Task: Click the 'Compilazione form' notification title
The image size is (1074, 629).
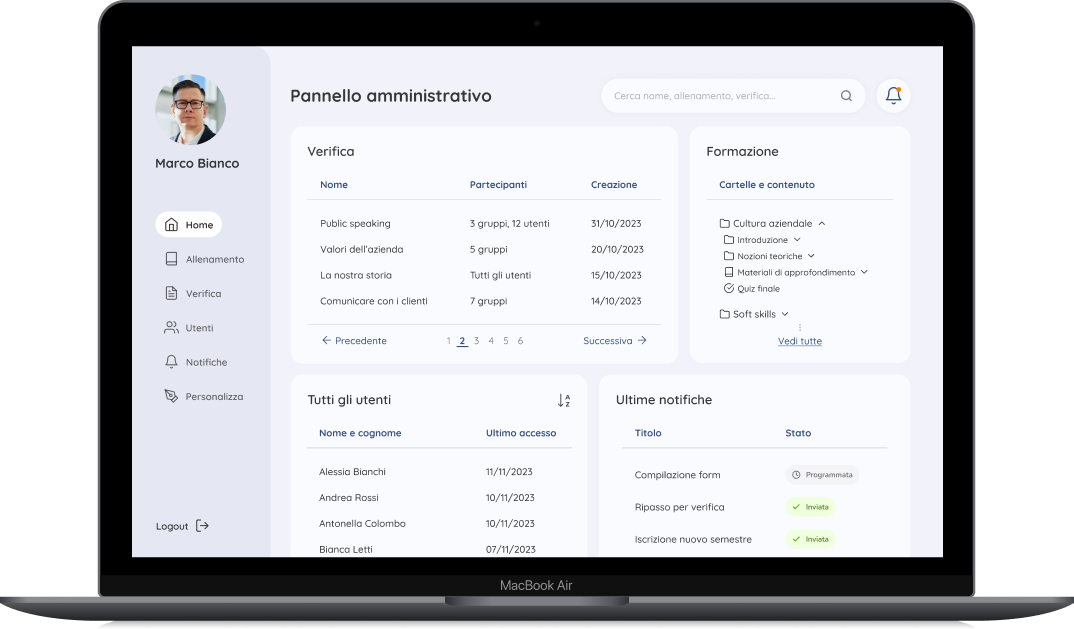Action: point(677,475)
